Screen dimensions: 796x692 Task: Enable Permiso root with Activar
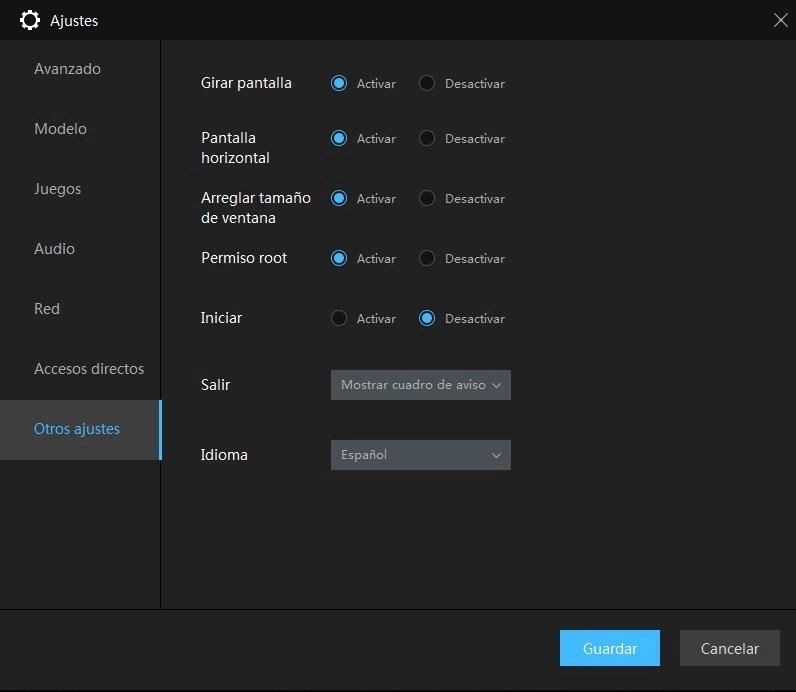coord(339,258)
